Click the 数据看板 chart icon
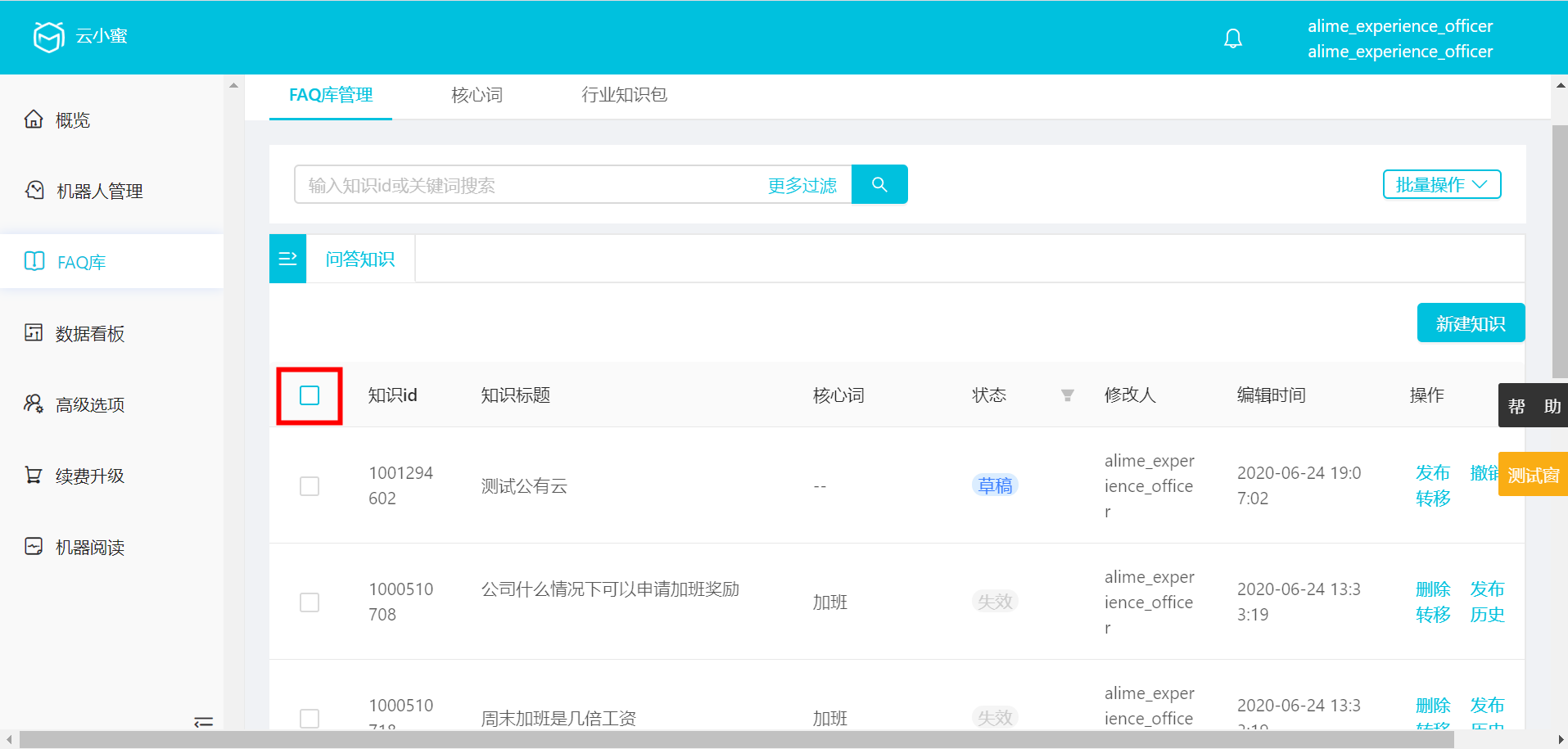 click(x=34, y=332)
